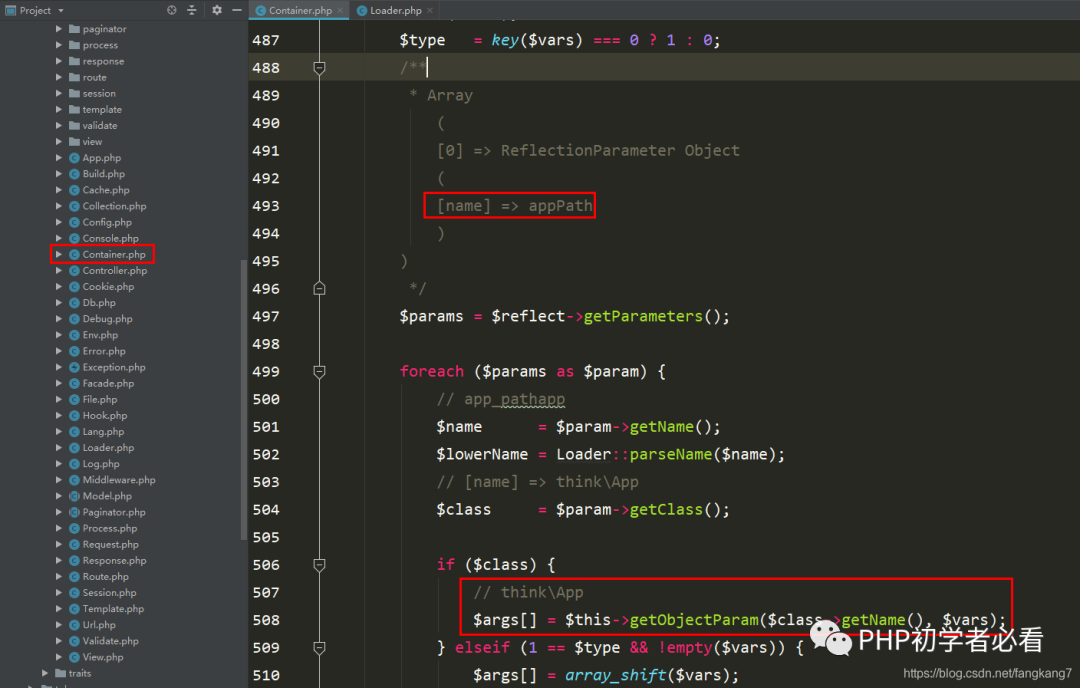Expand the route folder
Image resolution: width=1080 pixels, height=688 pixels.
pyautogui.click(x=59, y=77)
